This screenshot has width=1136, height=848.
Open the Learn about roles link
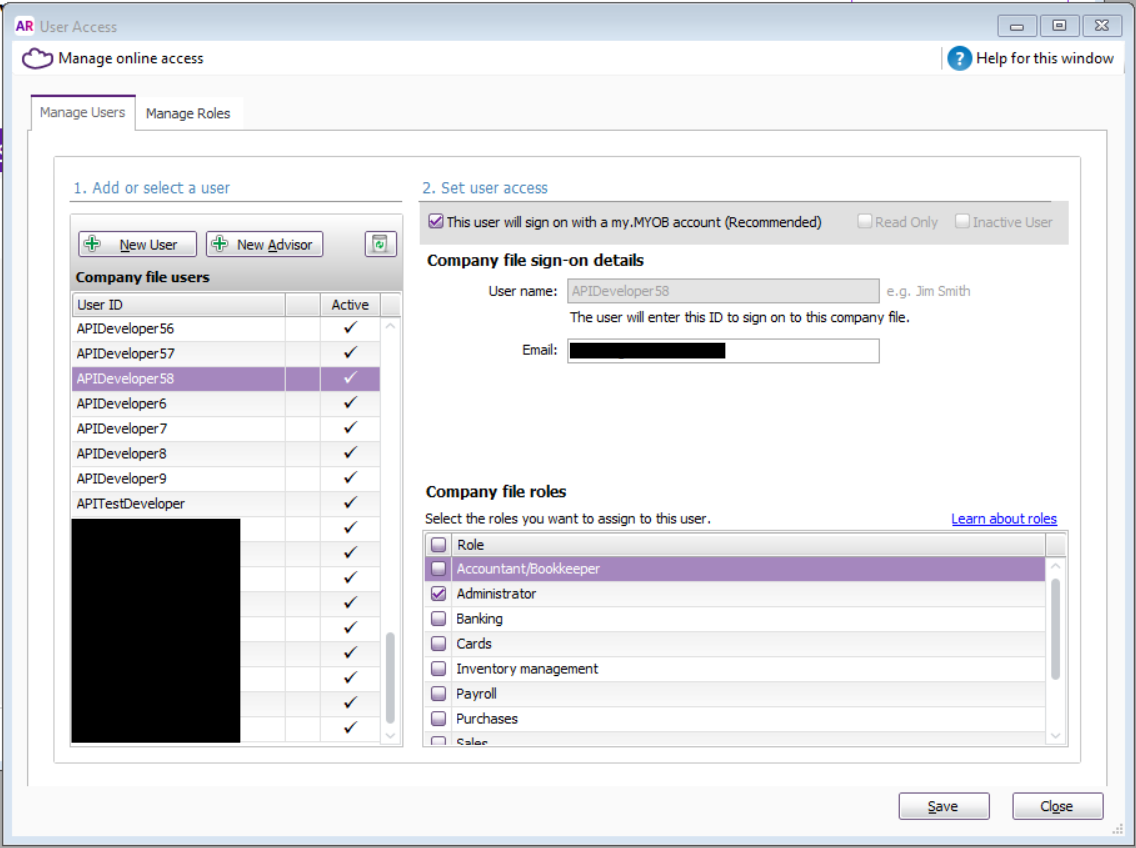point(1003,519)
